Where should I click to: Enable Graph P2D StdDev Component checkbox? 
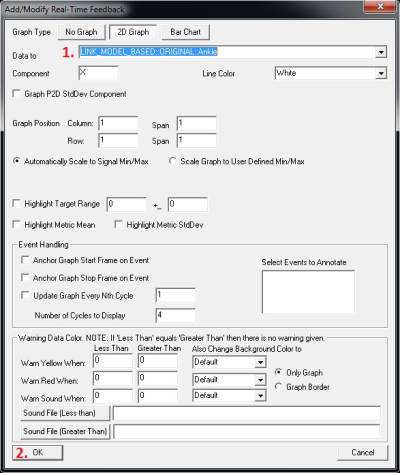[16, 94]
